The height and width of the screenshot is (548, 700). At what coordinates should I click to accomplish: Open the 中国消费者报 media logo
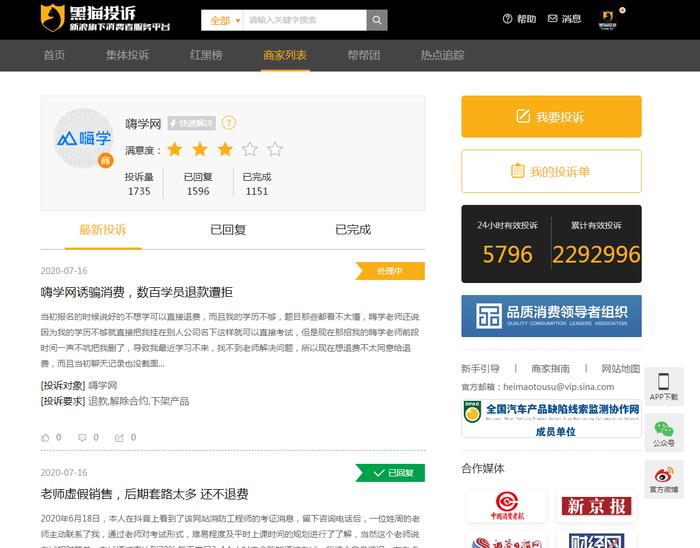[x=507, y=506]
